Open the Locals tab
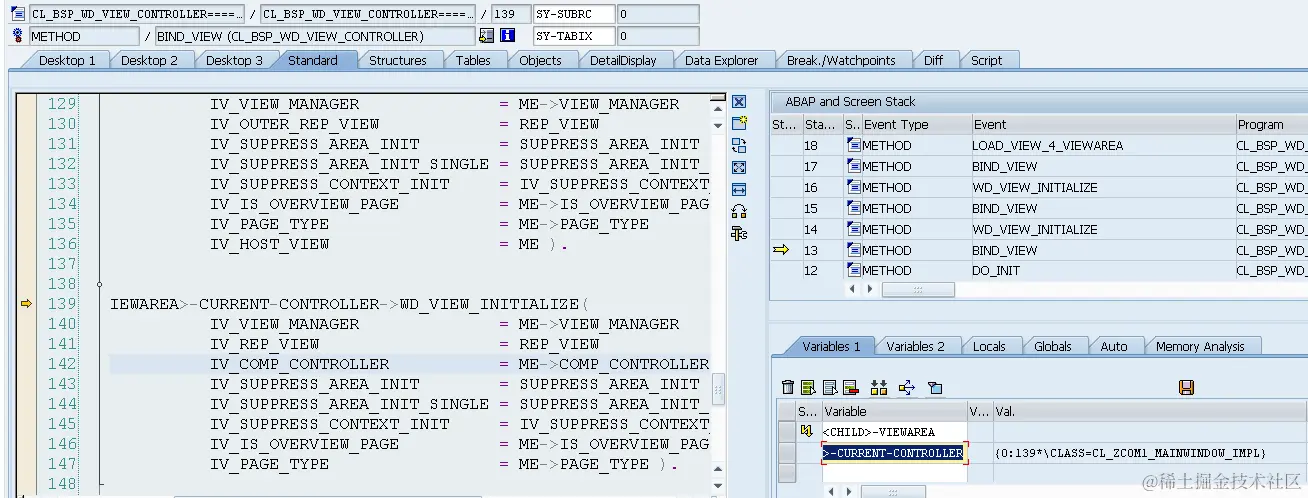This screenshot has width=1308, height=498. pos(989,346)
